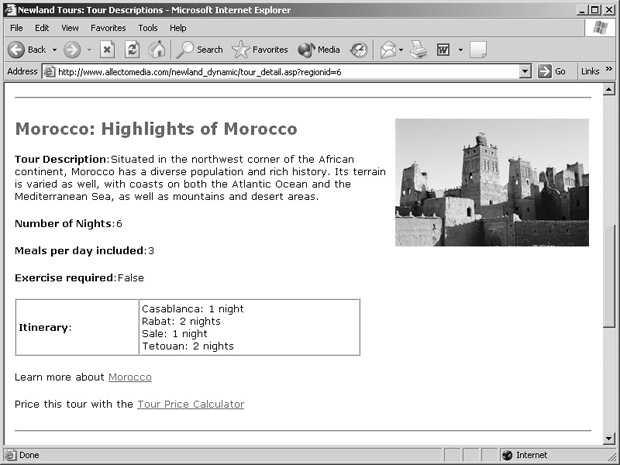Click the Number of Nights label
Image resolution: width=620 pixels, height=465 pixels.
point(65,224)
